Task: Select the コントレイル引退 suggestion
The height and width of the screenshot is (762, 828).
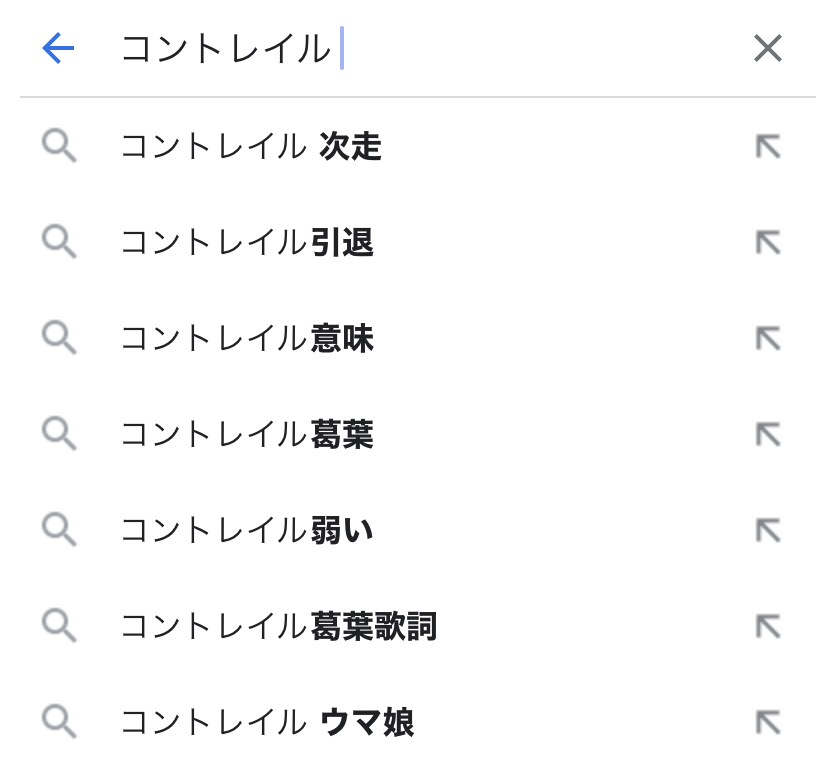Action: [x=247, y=243]
